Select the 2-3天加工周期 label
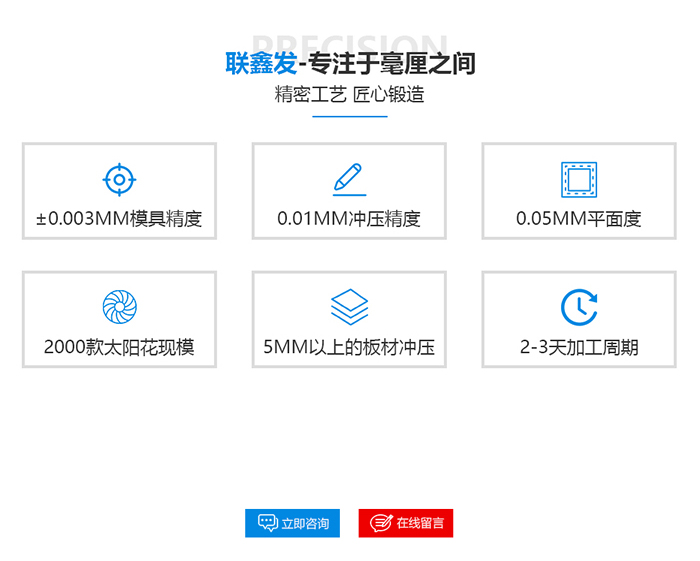Viewport: 700px width, 561px height. click(x=579, y=347)
